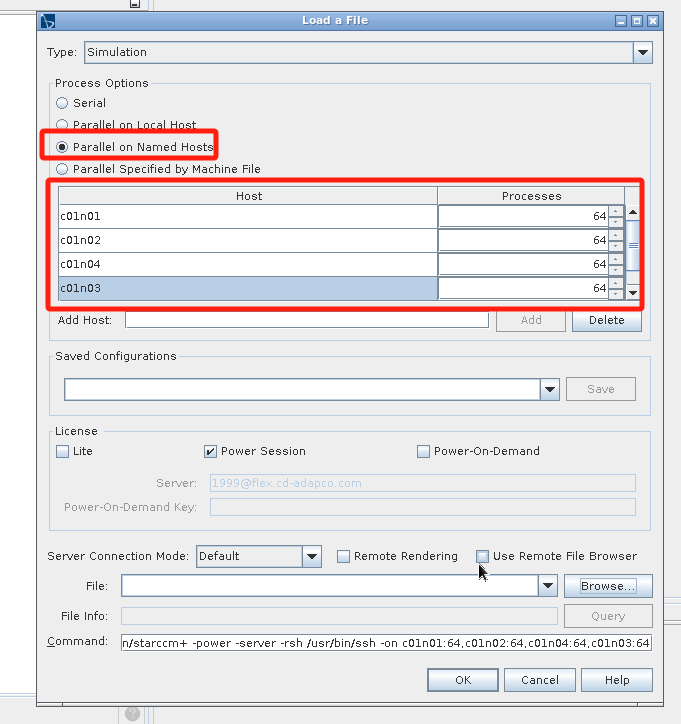This screenshot has height=724, width=681.
Task: Decrease process count for host c01n02
Action: pyautogui.click(x=615, y=246)
